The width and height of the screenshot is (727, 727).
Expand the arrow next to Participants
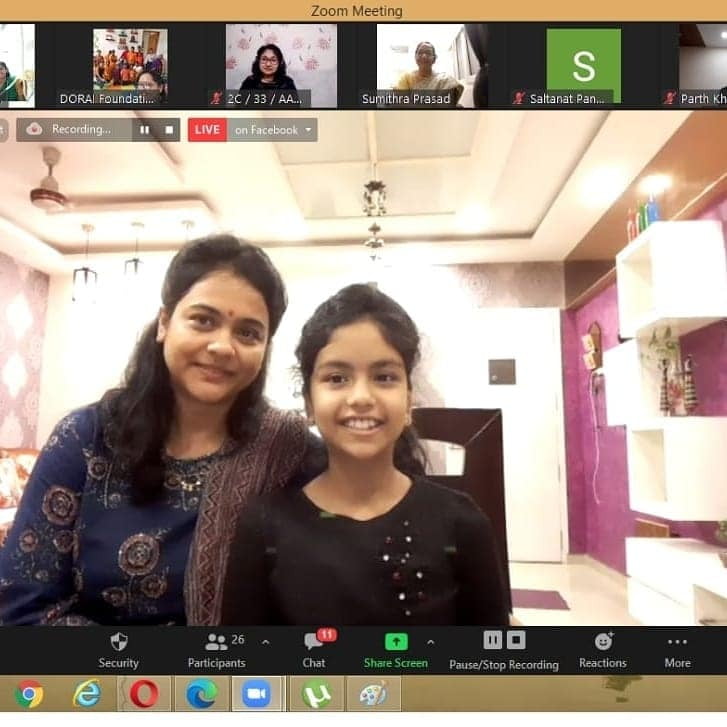[x=265, y=642]
